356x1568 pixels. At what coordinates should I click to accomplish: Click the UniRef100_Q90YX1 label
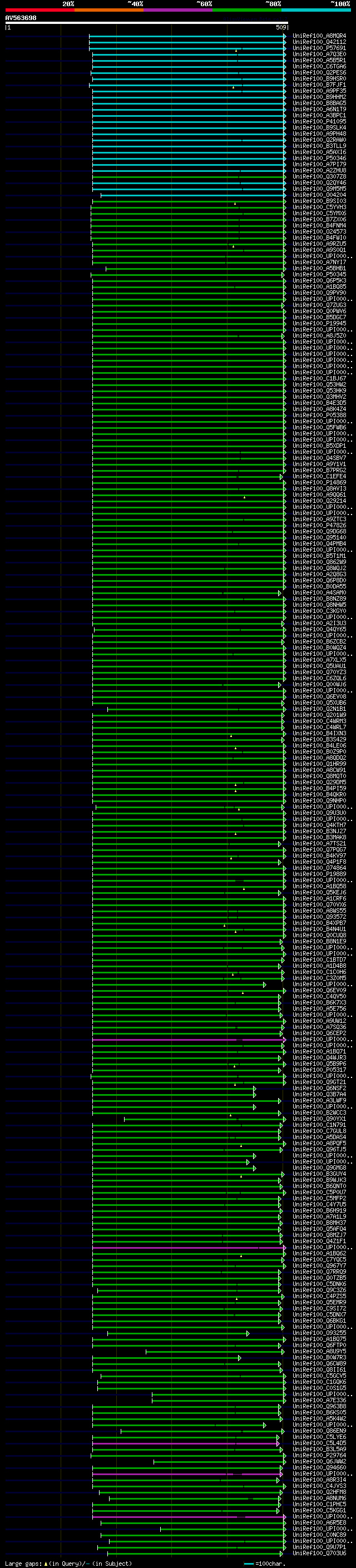coord(319,1119)
